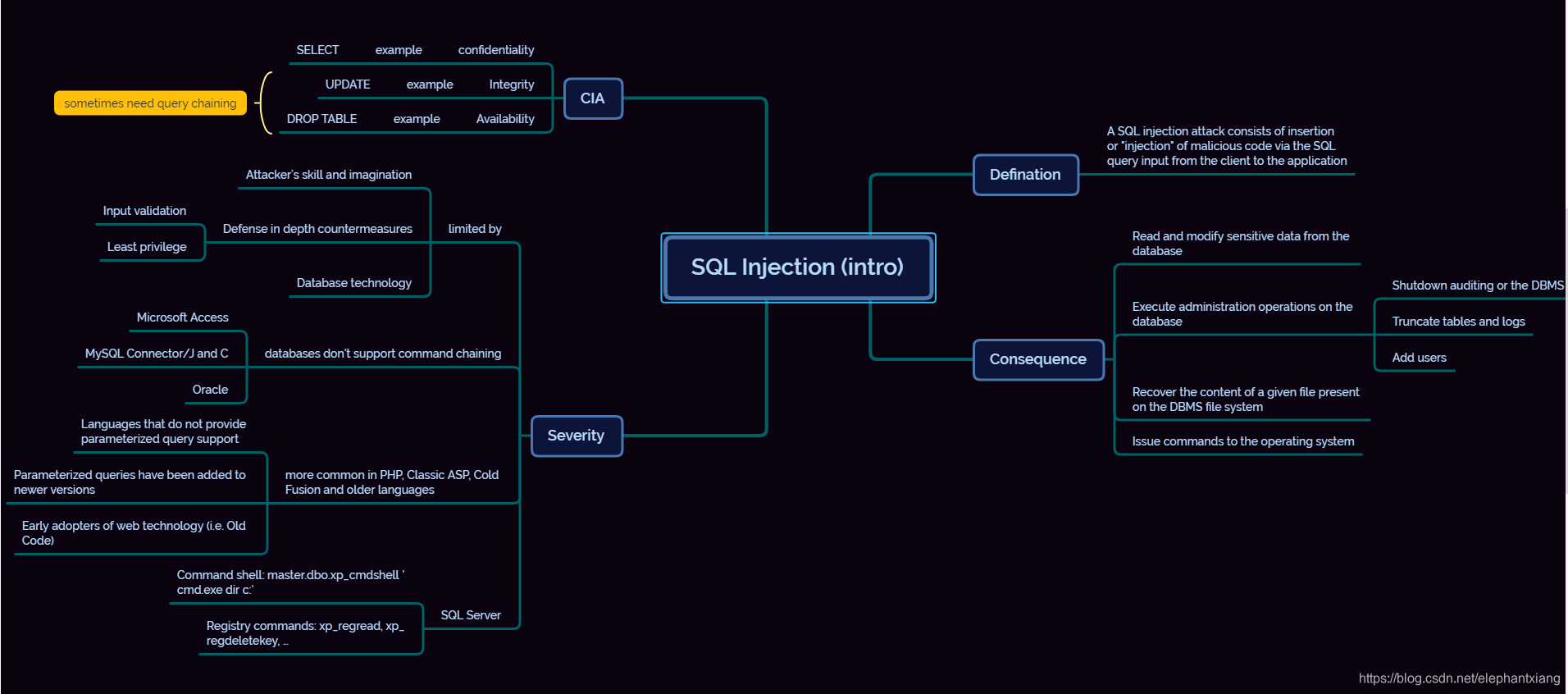Viewport: 1568px width, 694px height.
Task: Click 'example' next to DROP TABLE
Action: (417, 119)
